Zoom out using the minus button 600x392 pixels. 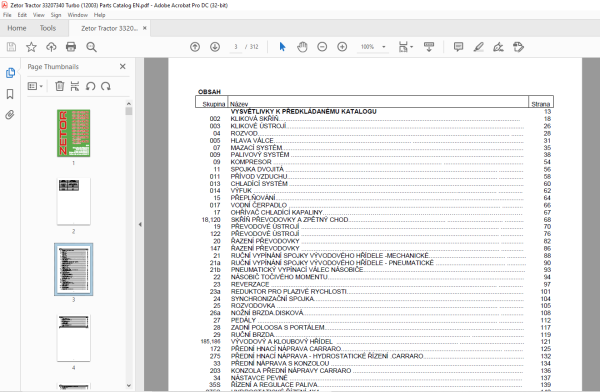tap(322, 47)
